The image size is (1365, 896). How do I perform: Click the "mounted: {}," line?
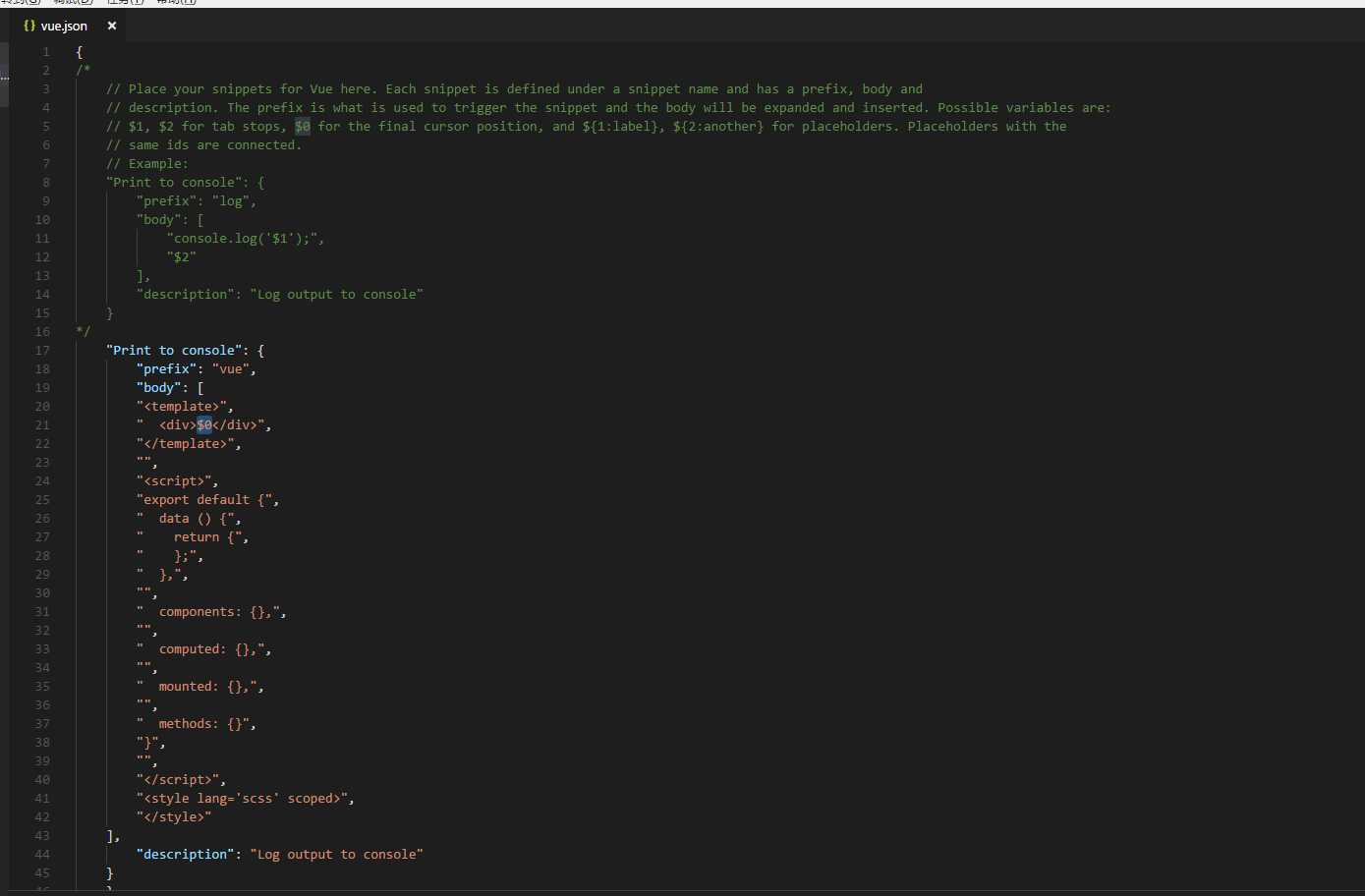coord(200,687)
